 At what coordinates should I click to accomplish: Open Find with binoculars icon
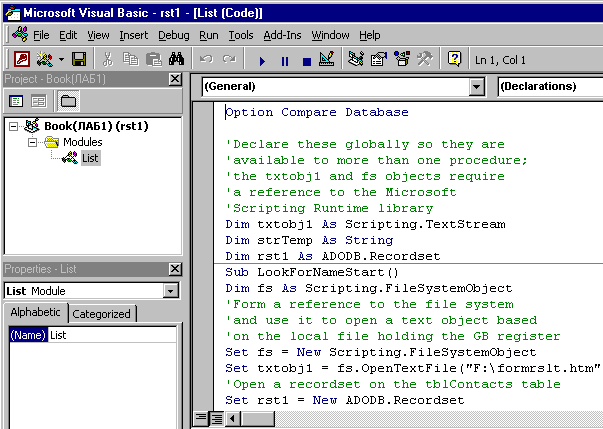[177, 59]
